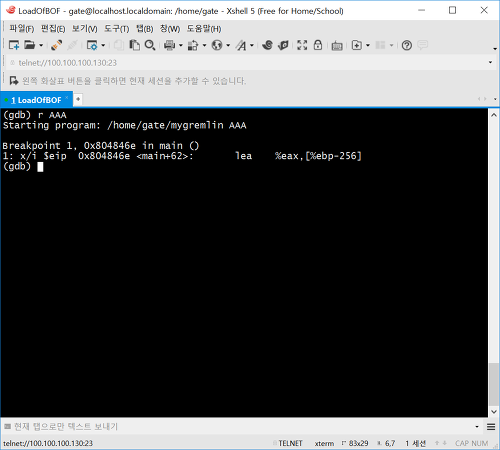Open the compose bar target dropdown arrow
The width and height of the screenshot is (500, 450).
(477, 427)
